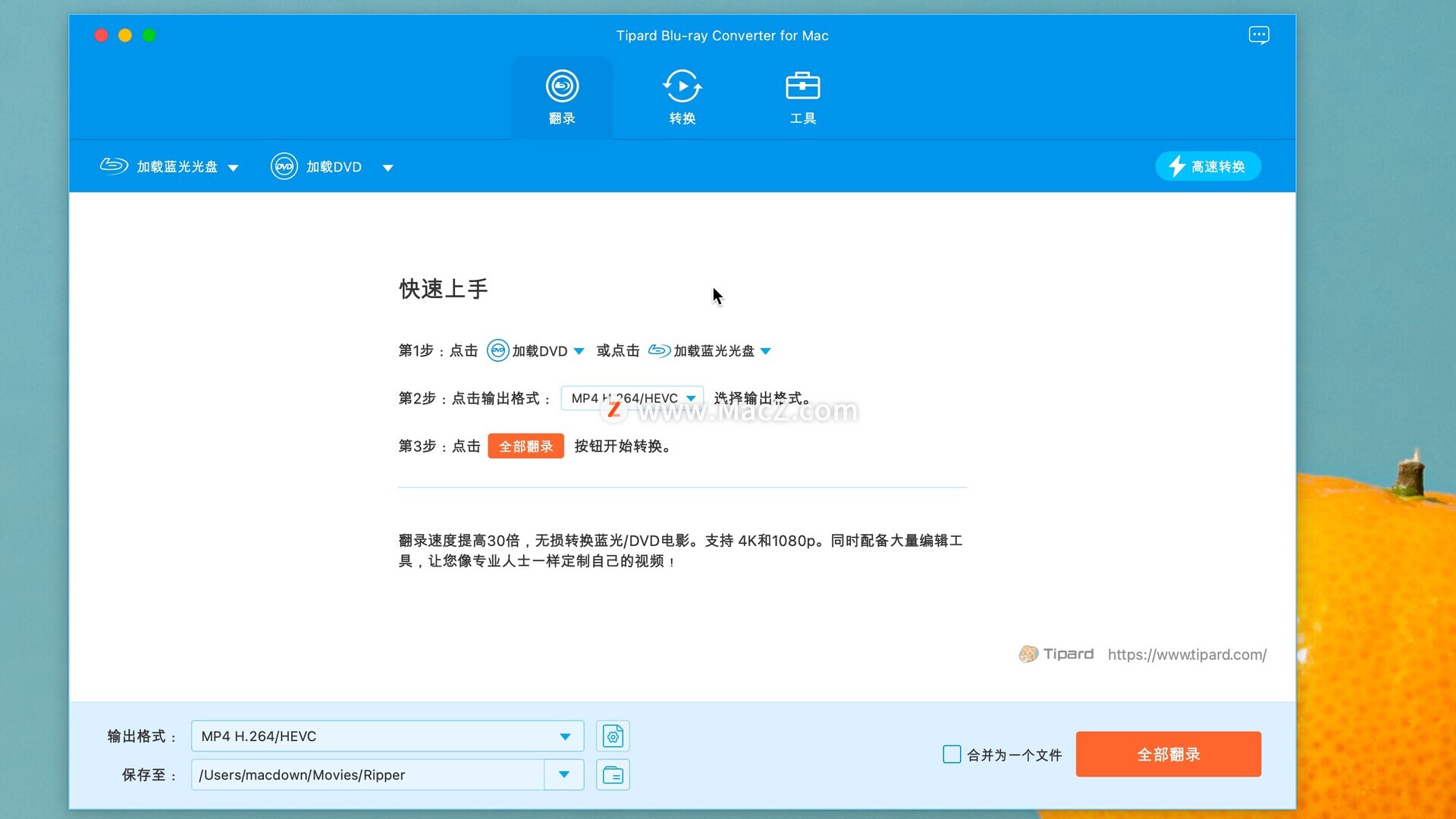Enable 高速转换 high-speed conversion

point(1208,167)
